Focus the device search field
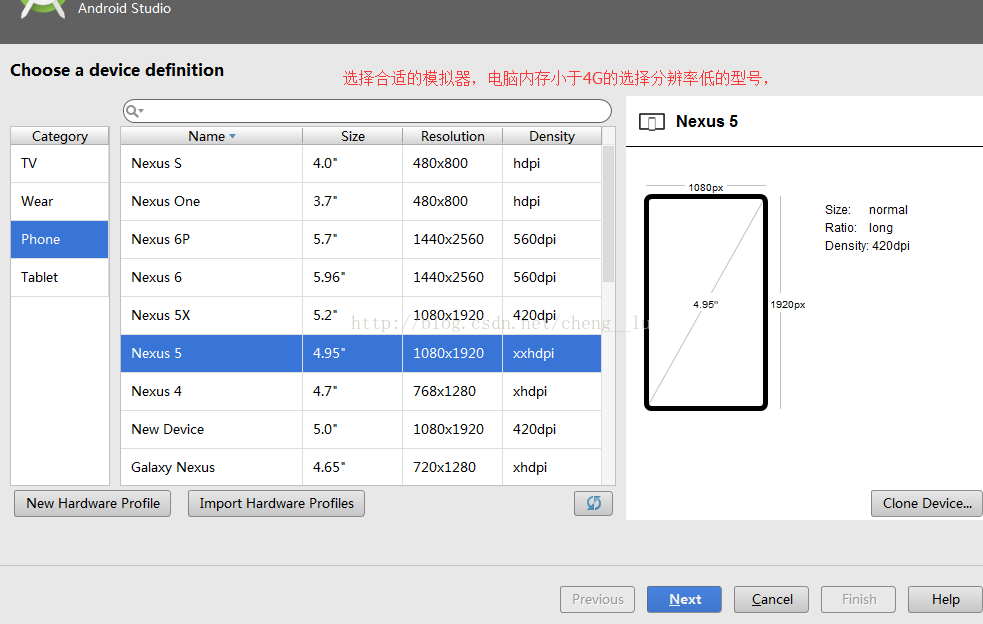The image size is (983, 624). click(367, 111)
